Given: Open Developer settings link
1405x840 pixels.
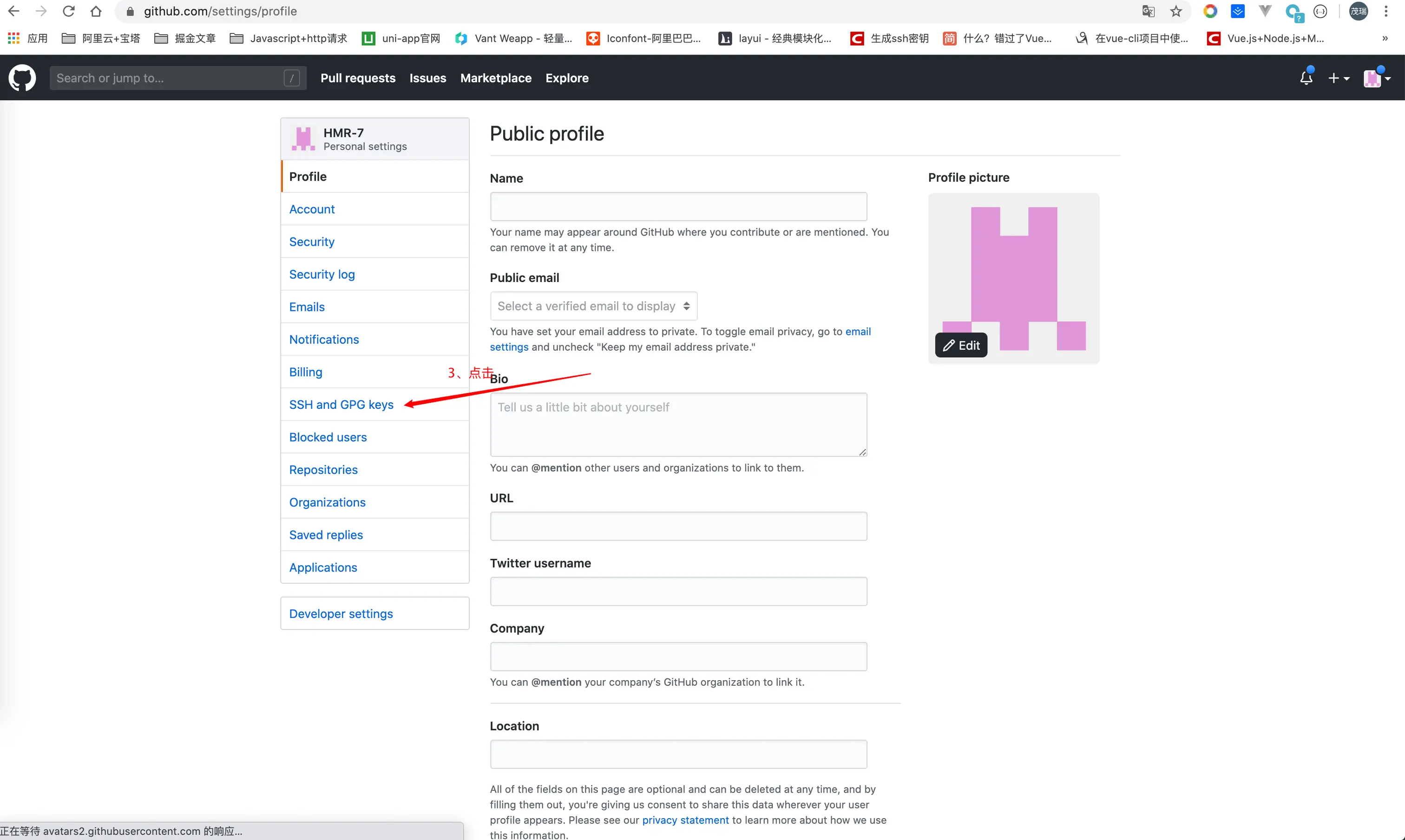Looking at the screenshot, I should click(x=341, y=614).
